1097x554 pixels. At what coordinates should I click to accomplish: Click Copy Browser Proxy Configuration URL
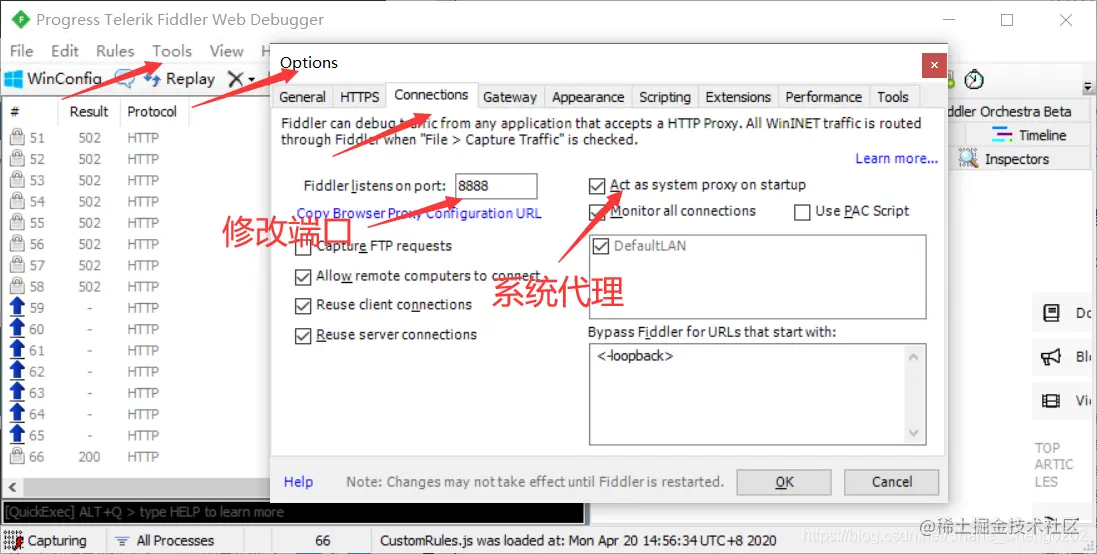point(419,213)
